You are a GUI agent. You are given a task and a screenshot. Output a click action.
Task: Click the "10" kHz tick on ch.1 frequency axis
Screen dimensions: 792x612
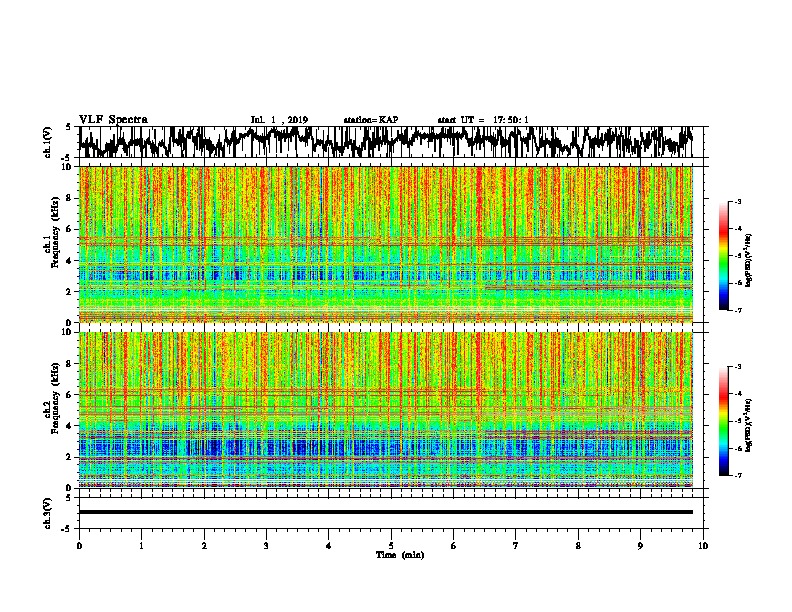(x=67, y=167)
